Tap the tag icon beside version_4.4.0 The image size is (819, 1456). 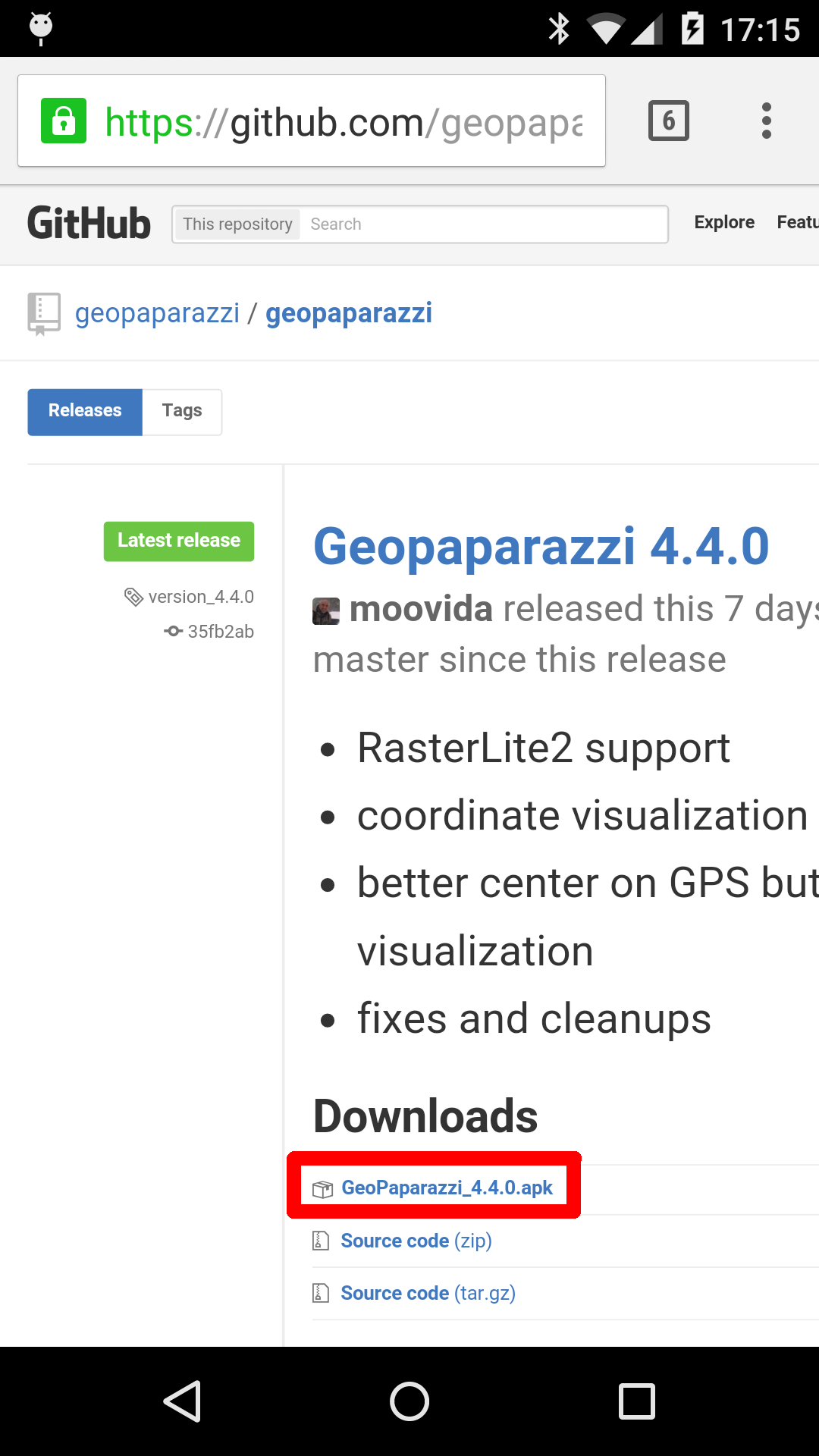(133, 597)
